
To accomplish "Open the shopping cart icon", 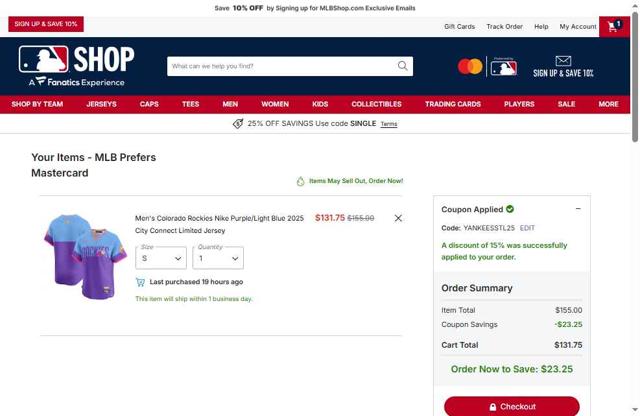I will tap(614, 27).
